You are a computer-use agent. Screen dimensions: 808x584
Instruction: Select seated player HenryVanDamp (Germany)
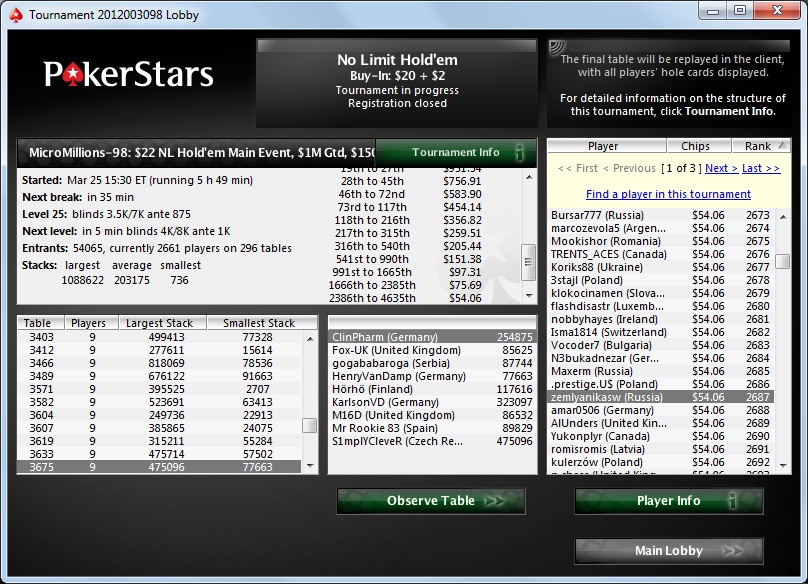coord(432,376)
